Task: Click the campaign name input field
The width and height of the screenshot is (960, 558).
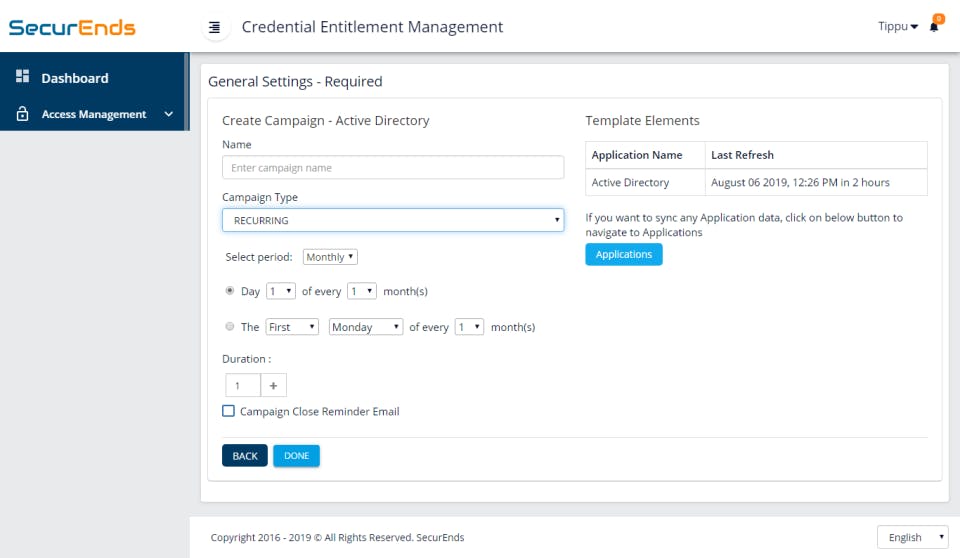Action: point(393,168)
